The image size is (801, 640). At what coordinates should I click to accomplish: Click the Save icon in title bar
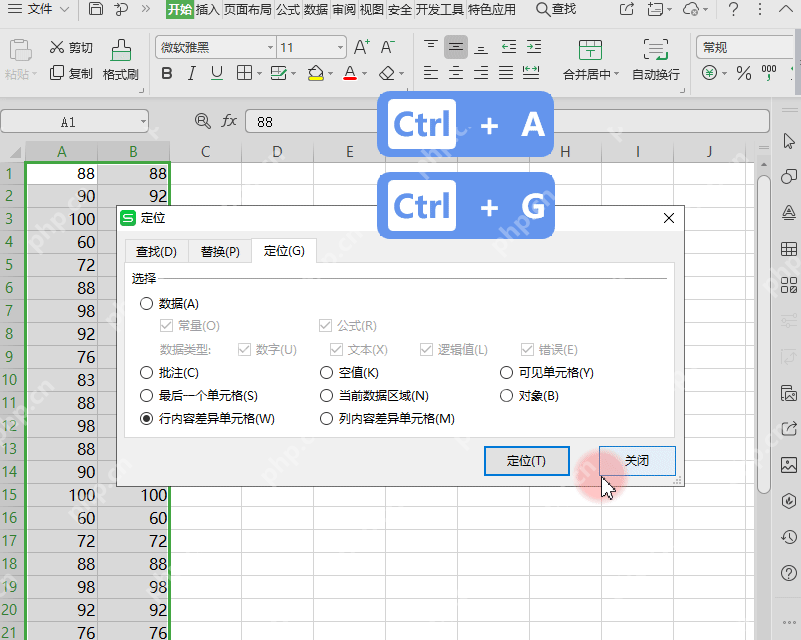pos(96,9)
